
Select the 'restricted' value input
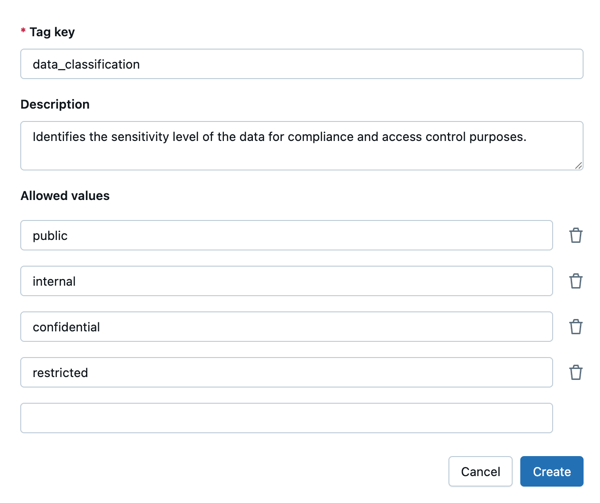(286, 372)
